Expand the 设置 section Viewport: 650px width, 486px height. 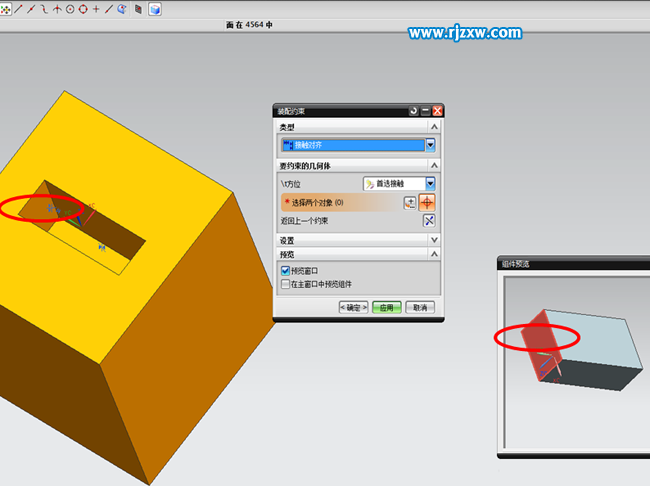[x=434, y=240]
